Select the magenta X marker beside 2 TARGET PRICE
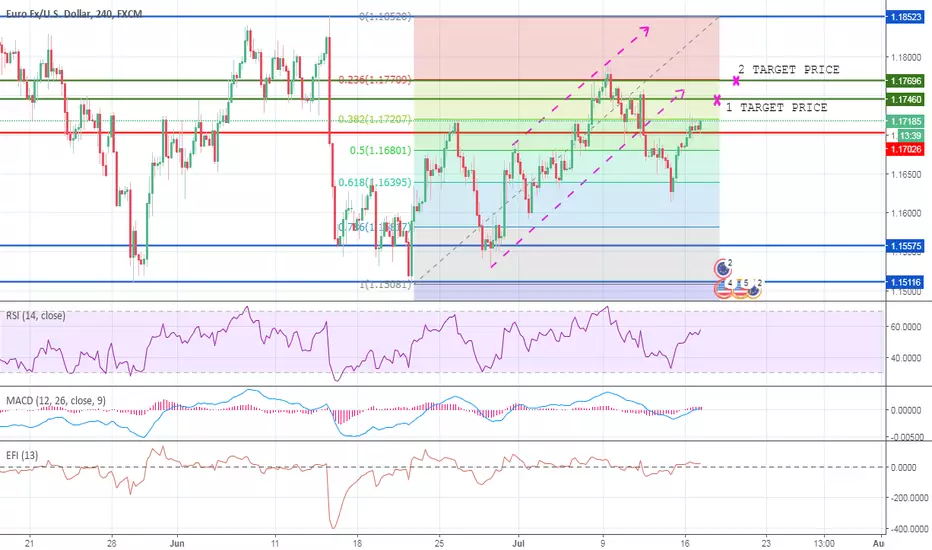The width and height of the screenshot is (932, 550). (x=736, y=80)
